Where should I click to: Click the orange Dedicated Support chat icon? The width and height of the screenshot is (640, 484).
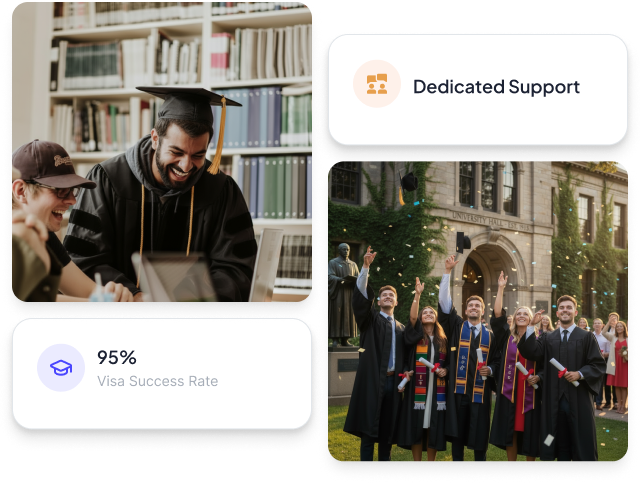[377, 84]
